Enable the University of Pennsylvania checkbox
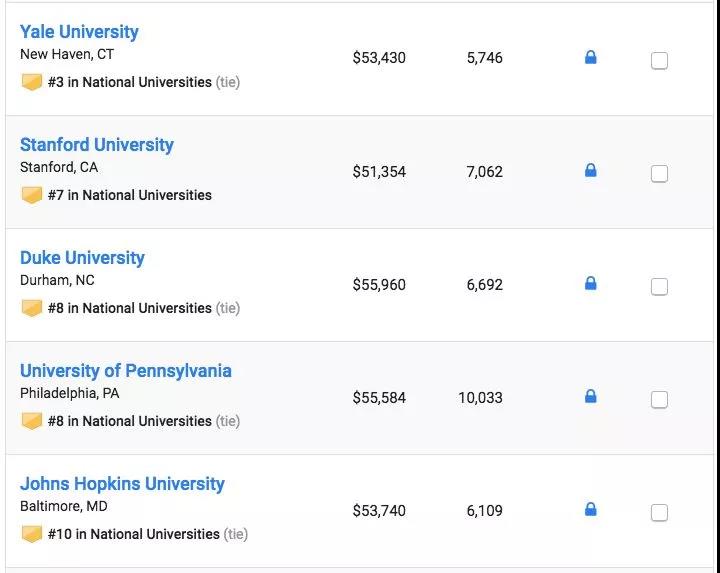 pyautogui.click(x=659, y=400)
